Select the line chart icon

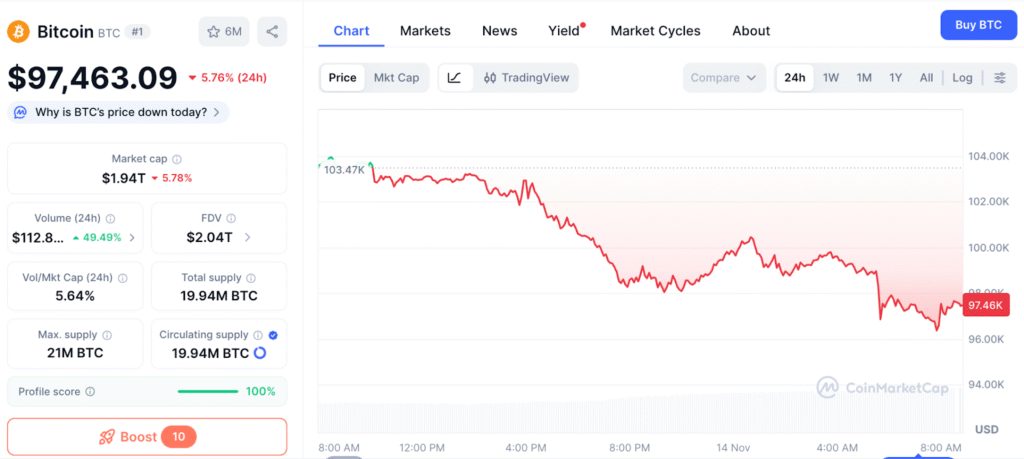pos(454,78)
